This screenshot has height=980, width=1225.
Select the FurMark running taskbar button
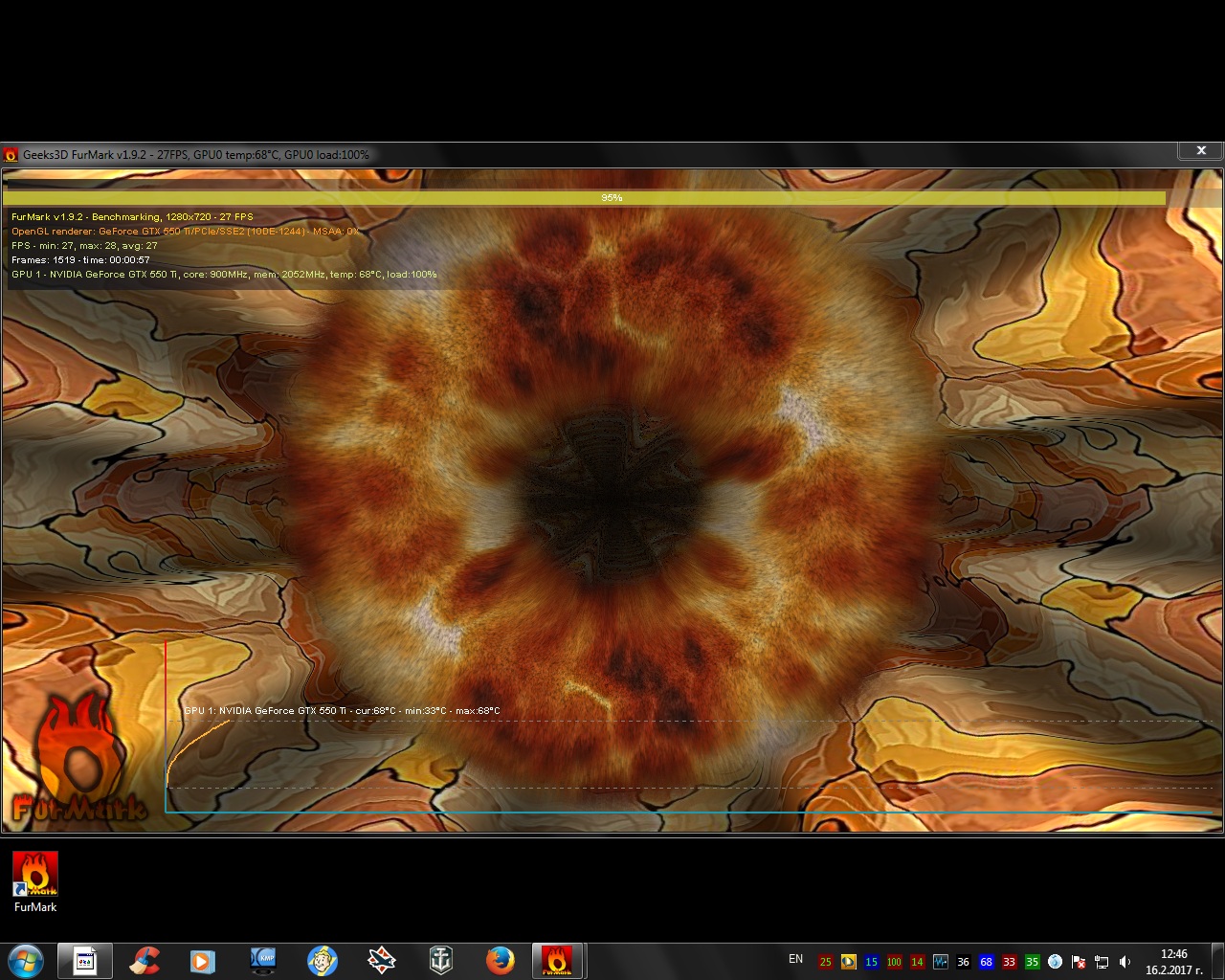pyautogui.click(x=558, y=960)
